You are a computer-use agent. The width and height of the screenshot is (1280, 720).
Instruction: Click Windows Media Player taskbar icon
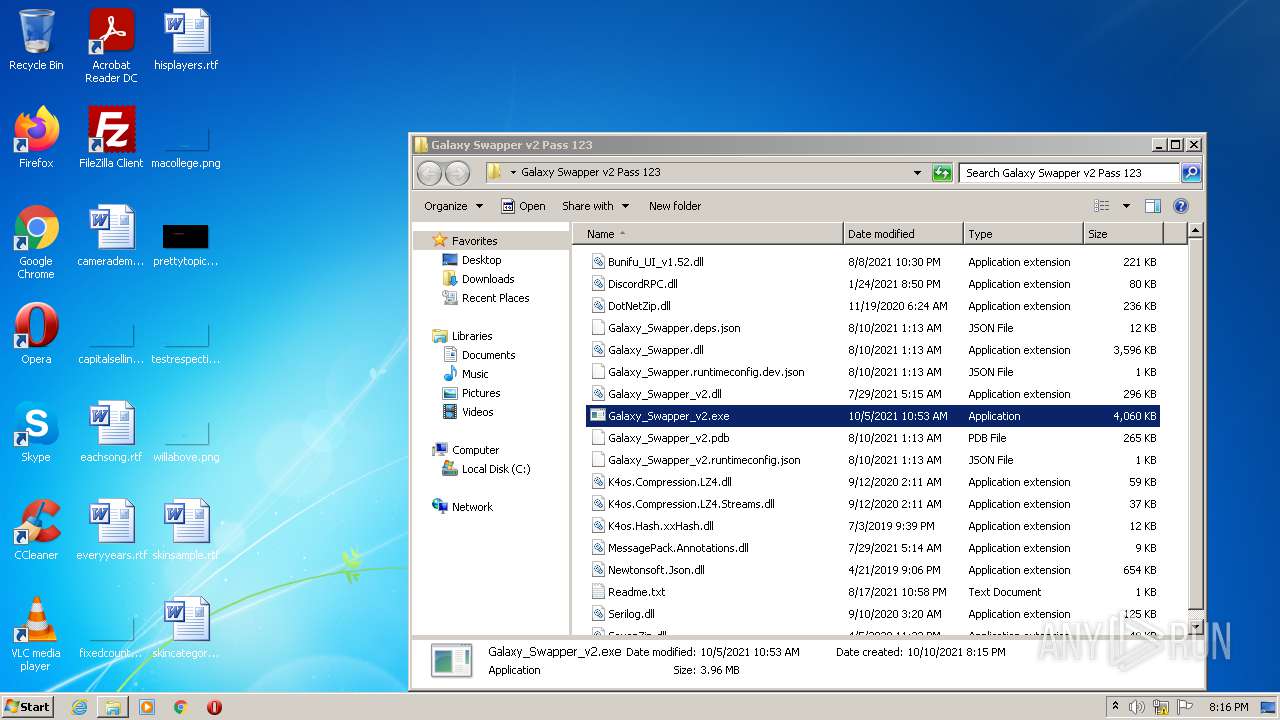pos(147,707)
